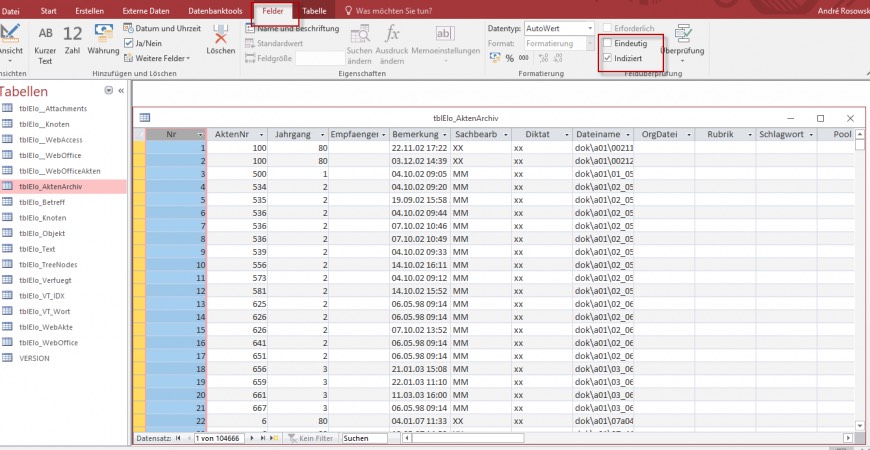The width and height of the screenshot is (870, 450).
Task: Switch to the Start tab
Action: [x=48, y=11]
